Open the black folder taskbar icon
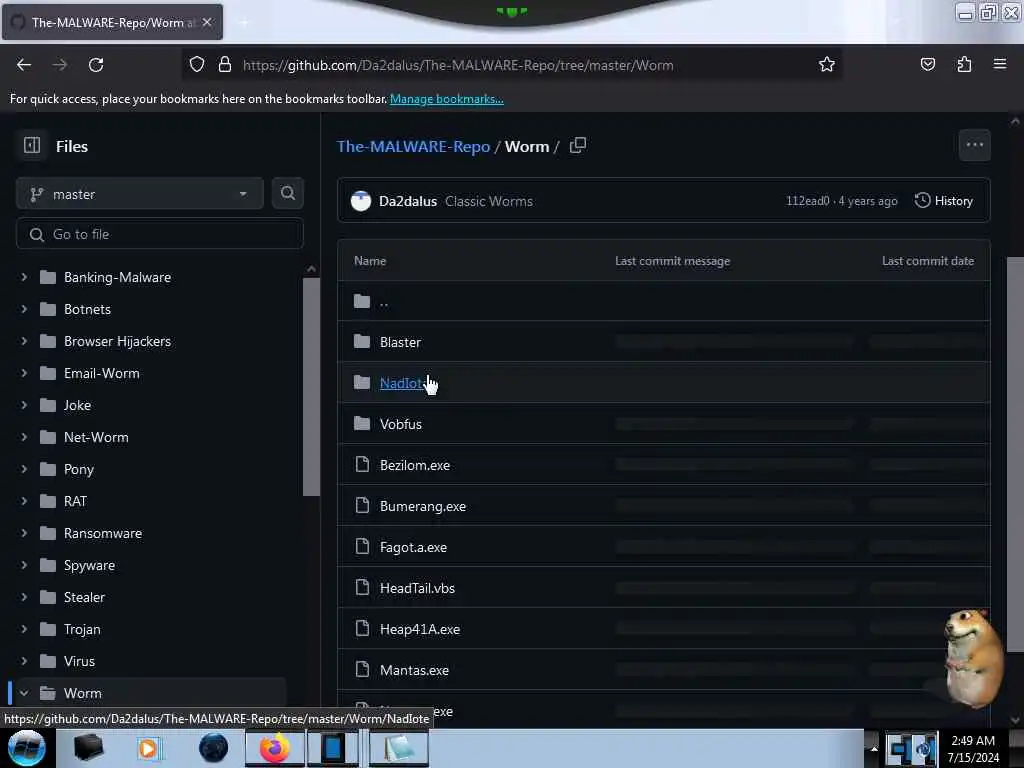The height and width of the screenshot is (768, 1024). pyautogui.click(x=88, y=748)
